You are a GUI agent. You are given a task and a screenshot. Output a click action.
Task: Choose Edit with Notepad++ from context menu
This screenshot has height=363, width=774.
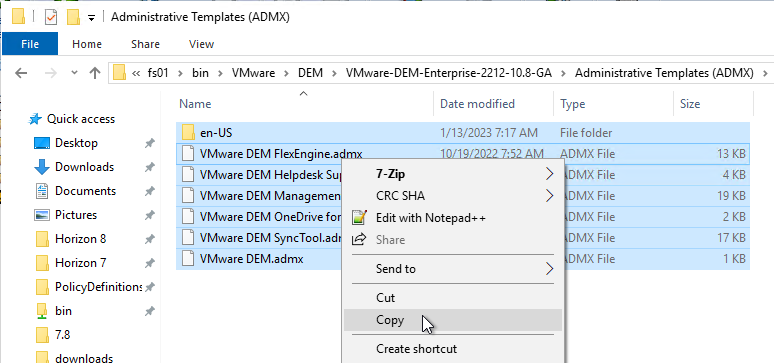pos(453,218)
